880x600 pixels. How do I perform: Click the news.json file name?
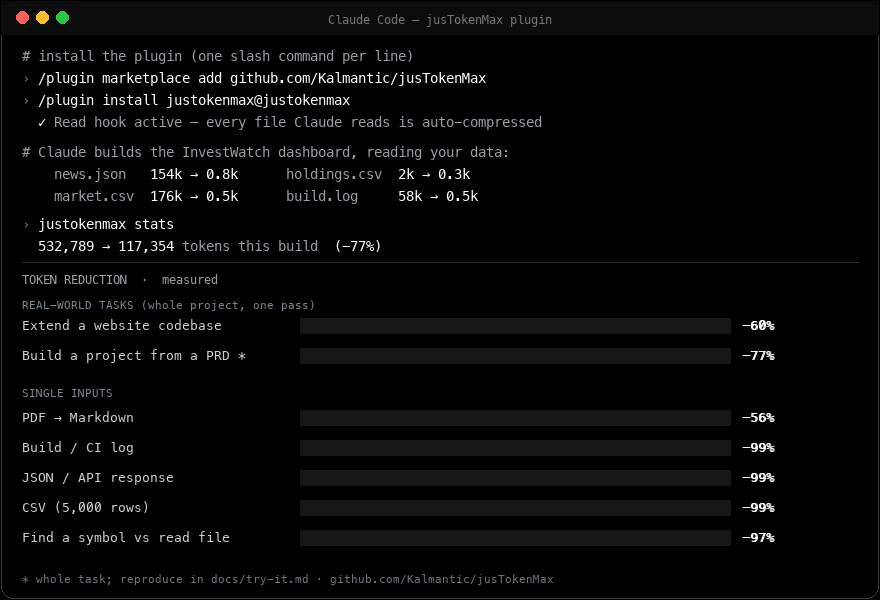90,175
